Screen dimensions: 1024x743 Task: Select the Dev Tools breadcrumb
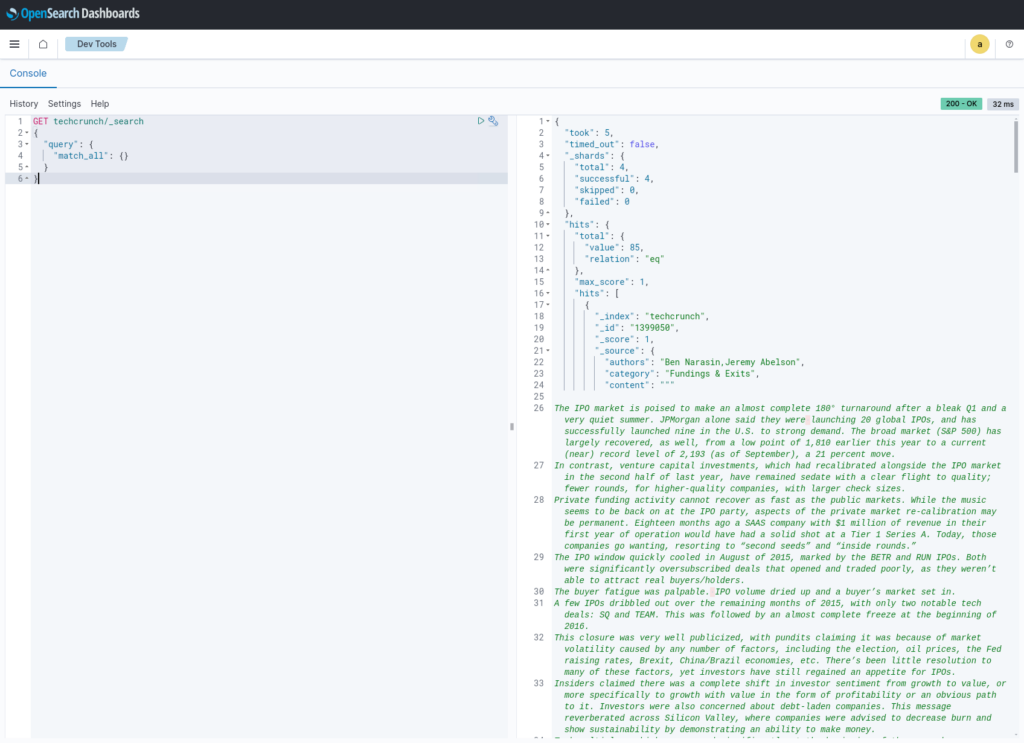pyautogui.click(x=97, y=44)
